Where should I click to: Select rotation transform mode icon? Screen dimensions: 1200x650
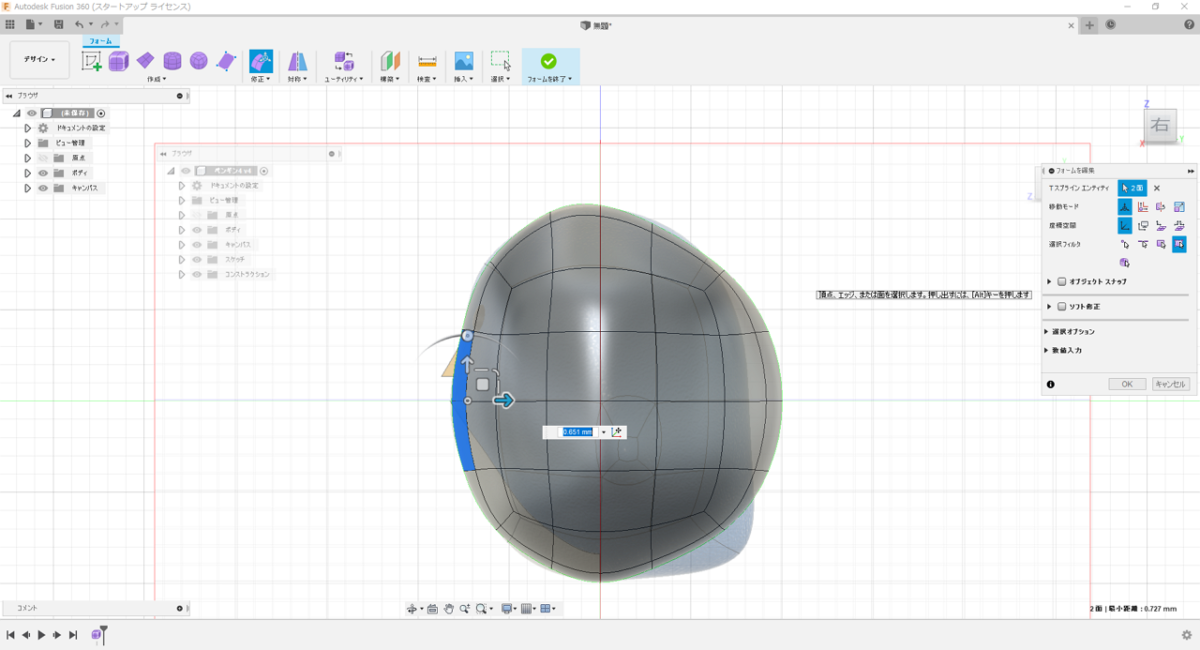[1161, 206]
